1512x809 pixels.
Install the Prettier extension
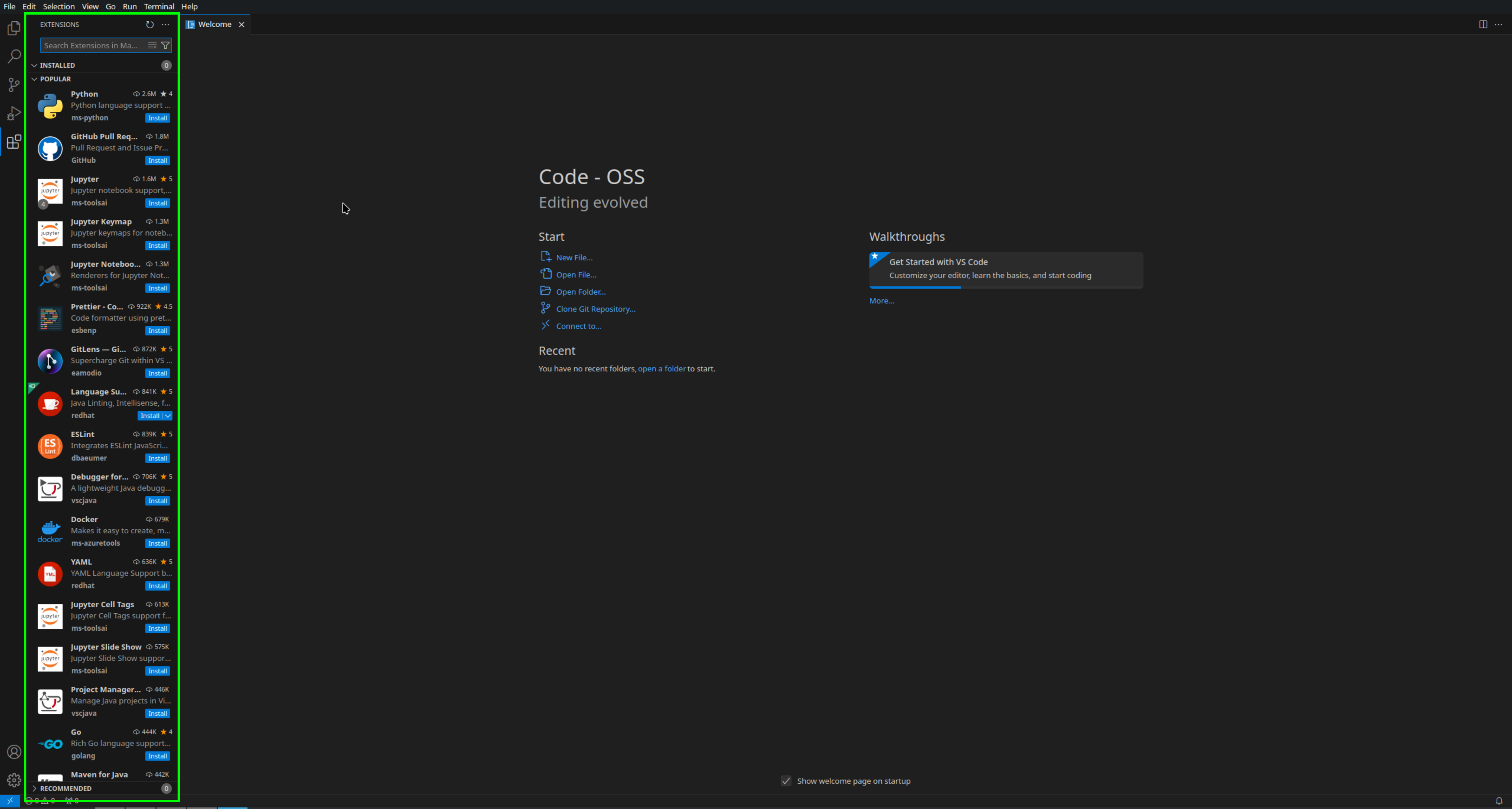(x=158, y=330)
